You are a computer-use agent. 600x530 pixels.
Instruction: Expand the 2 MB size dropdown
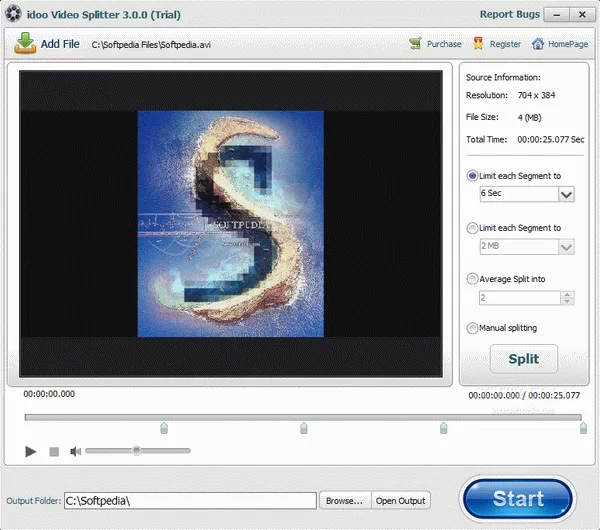point(566,247)
